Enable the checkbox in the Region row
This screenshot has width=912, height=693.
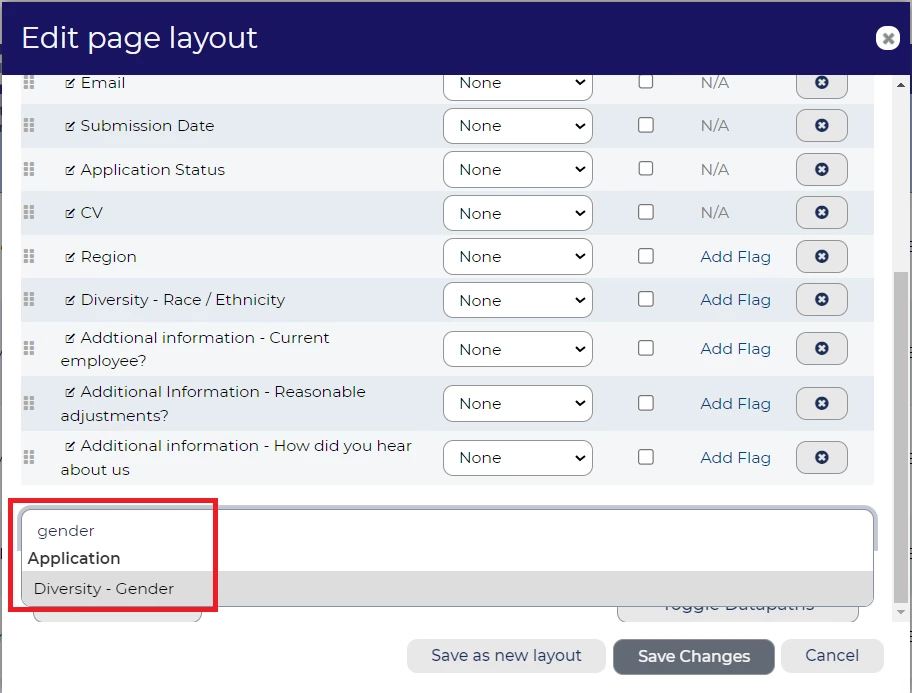click(646, 256)
